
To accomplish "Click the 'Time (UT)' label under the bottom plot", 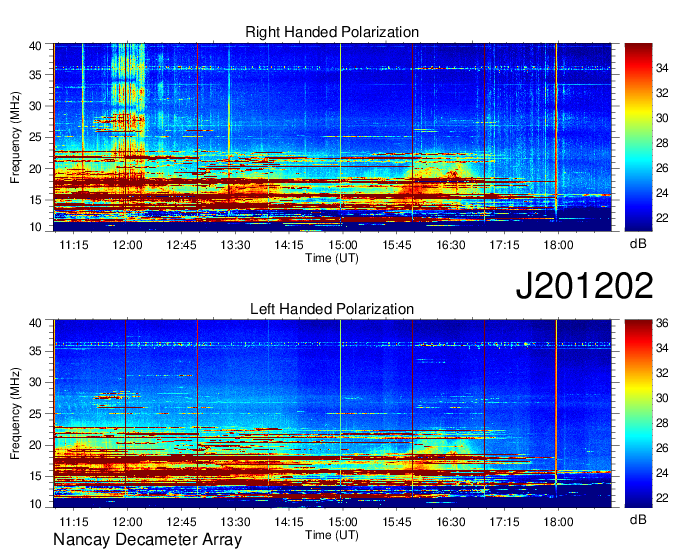I will coord(332,535).
